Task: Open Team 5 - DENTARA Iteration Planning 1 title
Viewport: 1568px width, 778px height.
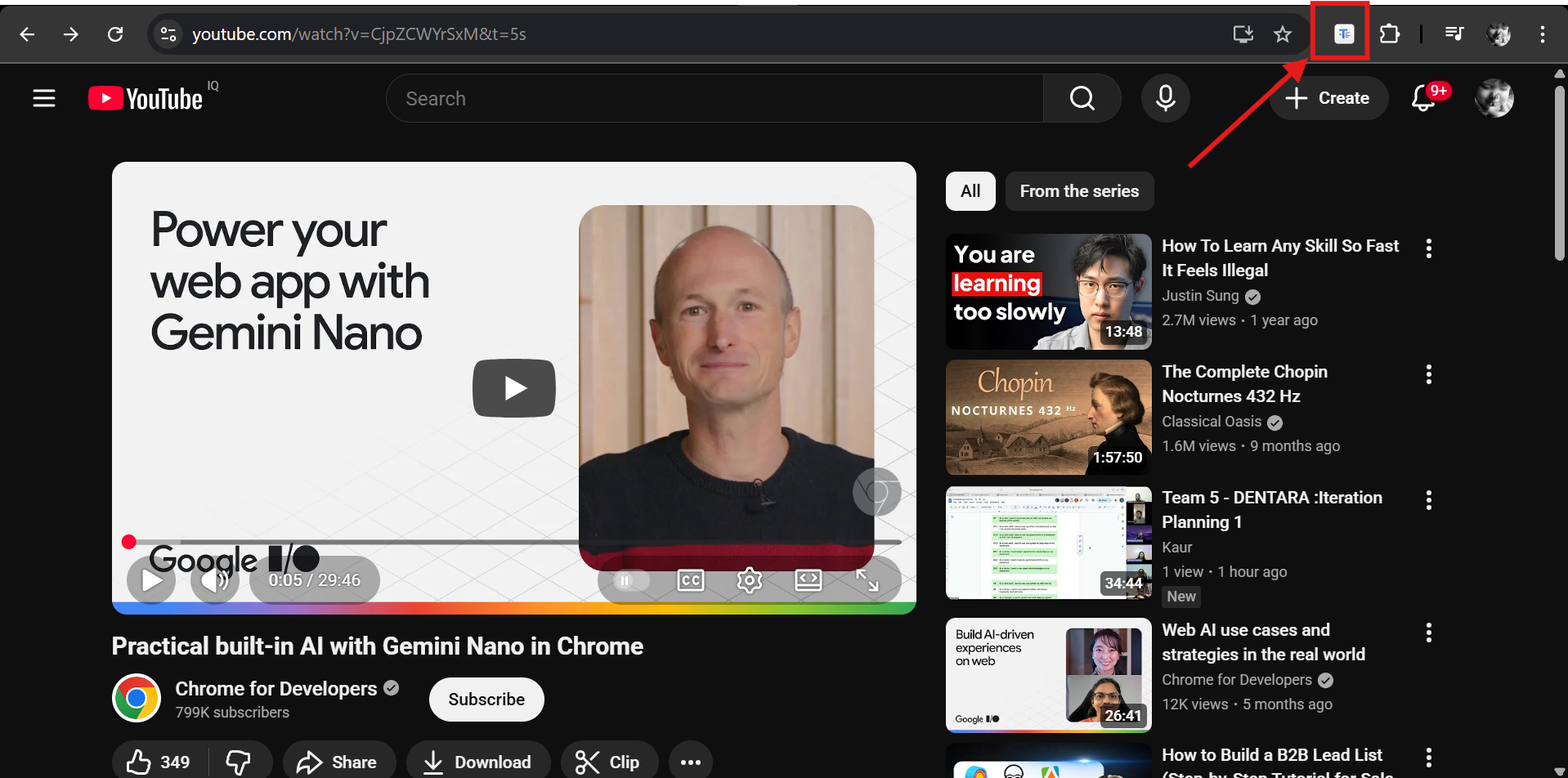Action: click(x=1272, y=510)
